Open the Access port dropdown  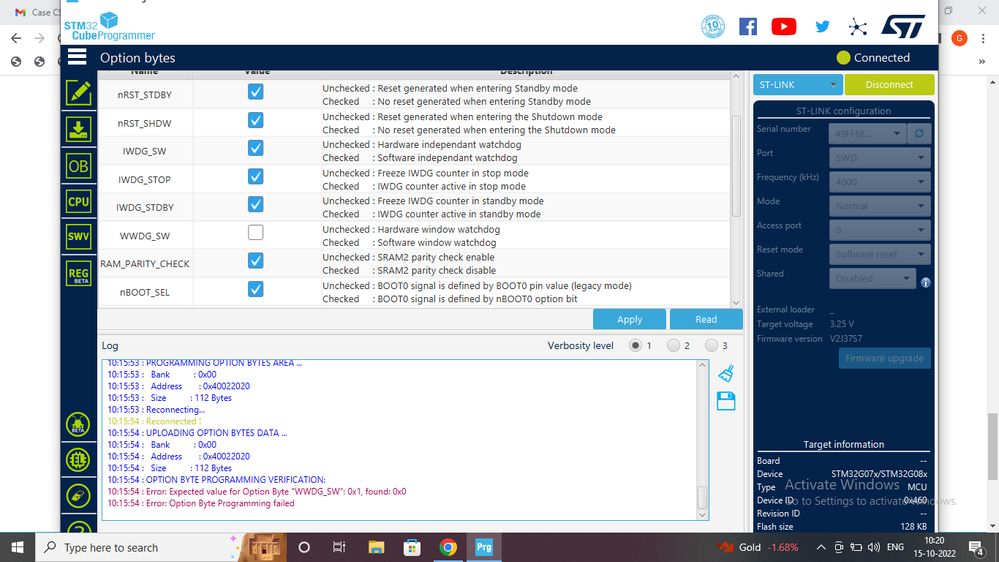pos(879,230)
